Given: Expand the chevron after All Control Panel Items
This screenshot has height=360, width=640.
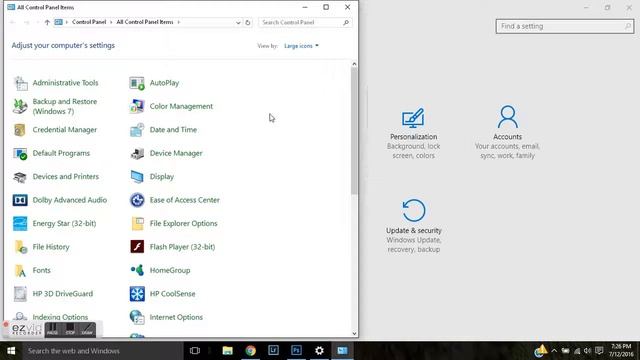Looking at the screenshot, I should pyautogui.click(x=178, y=22).
